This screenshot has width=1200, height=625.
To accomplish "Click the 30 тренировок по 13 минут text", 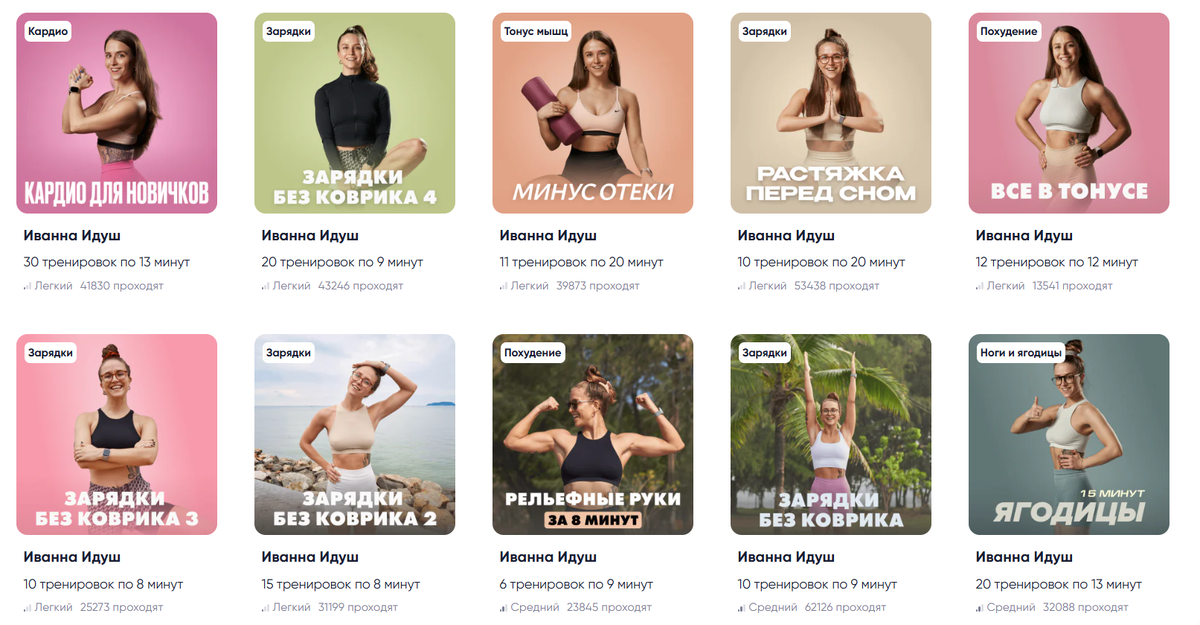I will 107,262.
